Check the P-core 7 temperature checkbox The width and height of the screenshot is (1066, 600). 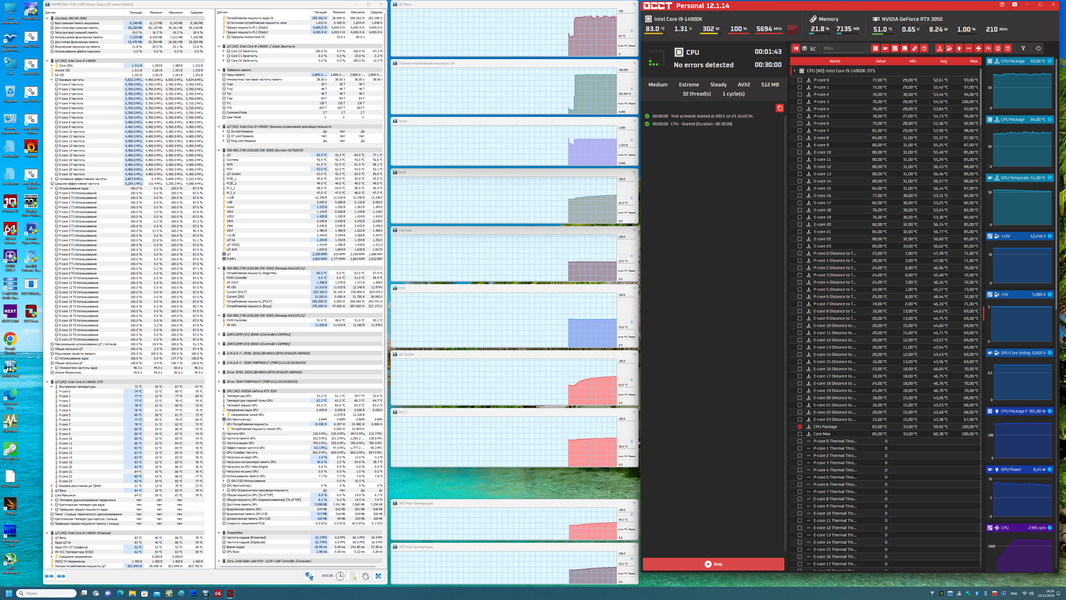(800, 130)
